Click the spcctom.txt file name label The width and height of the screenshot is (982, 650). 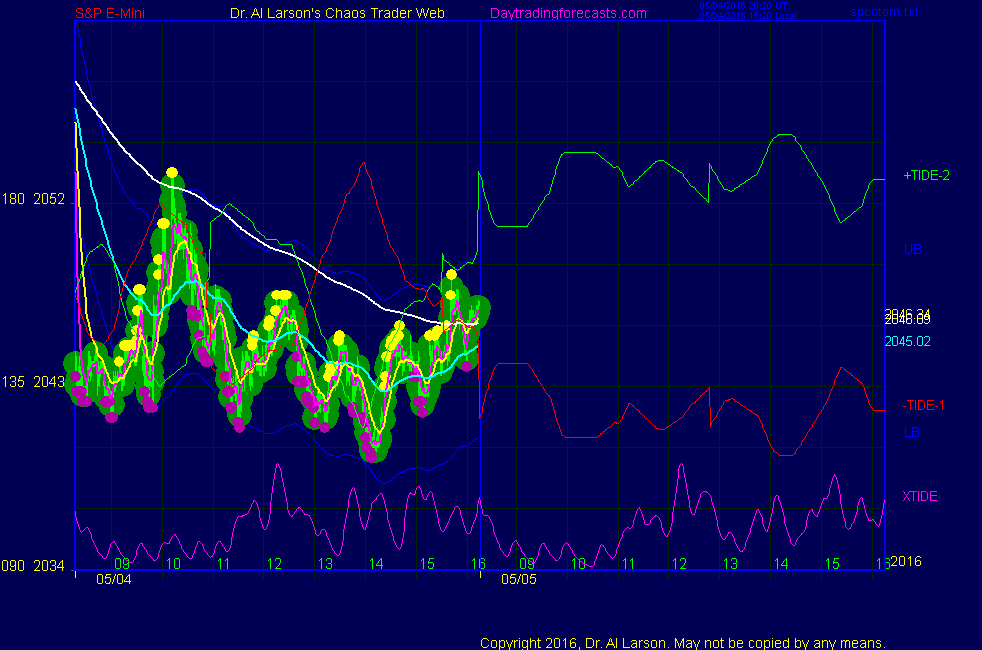click(x=884, y=12)
